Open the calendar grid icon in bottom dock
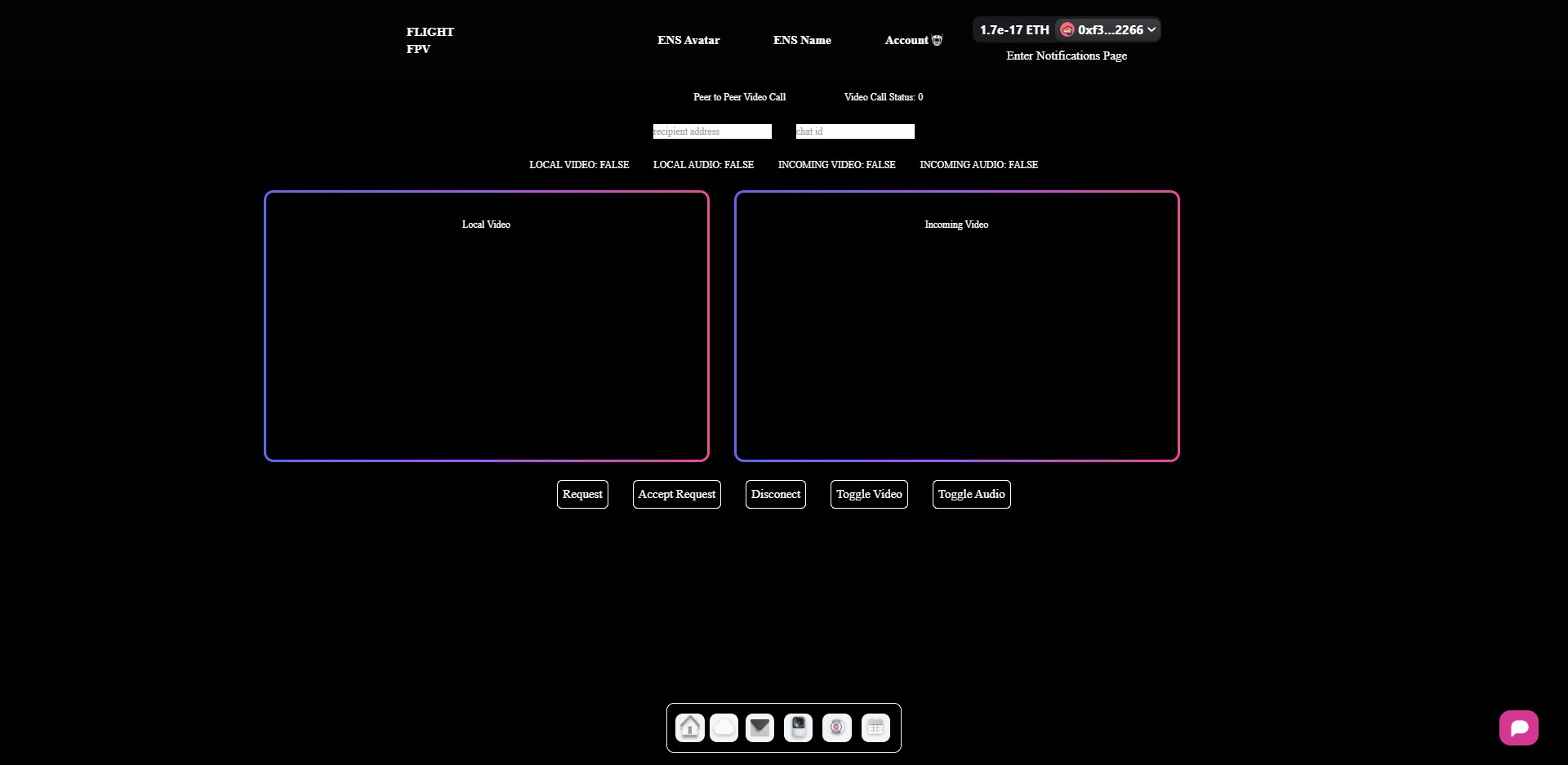The width and height of the screenshot is (1568, 765). coord(875,727)
